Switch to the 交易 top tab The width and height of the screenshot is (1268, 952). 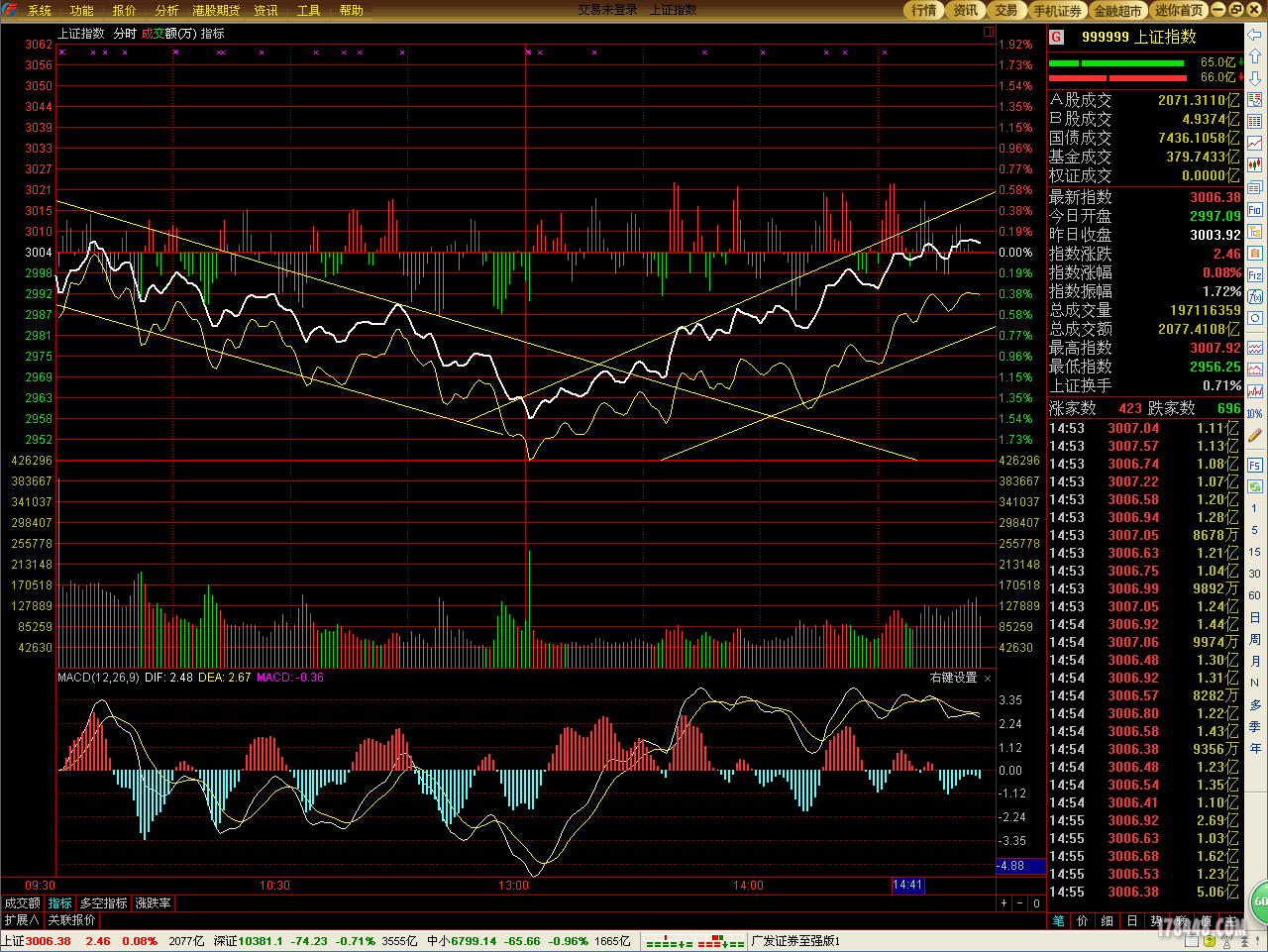[x=1006, y=10]
